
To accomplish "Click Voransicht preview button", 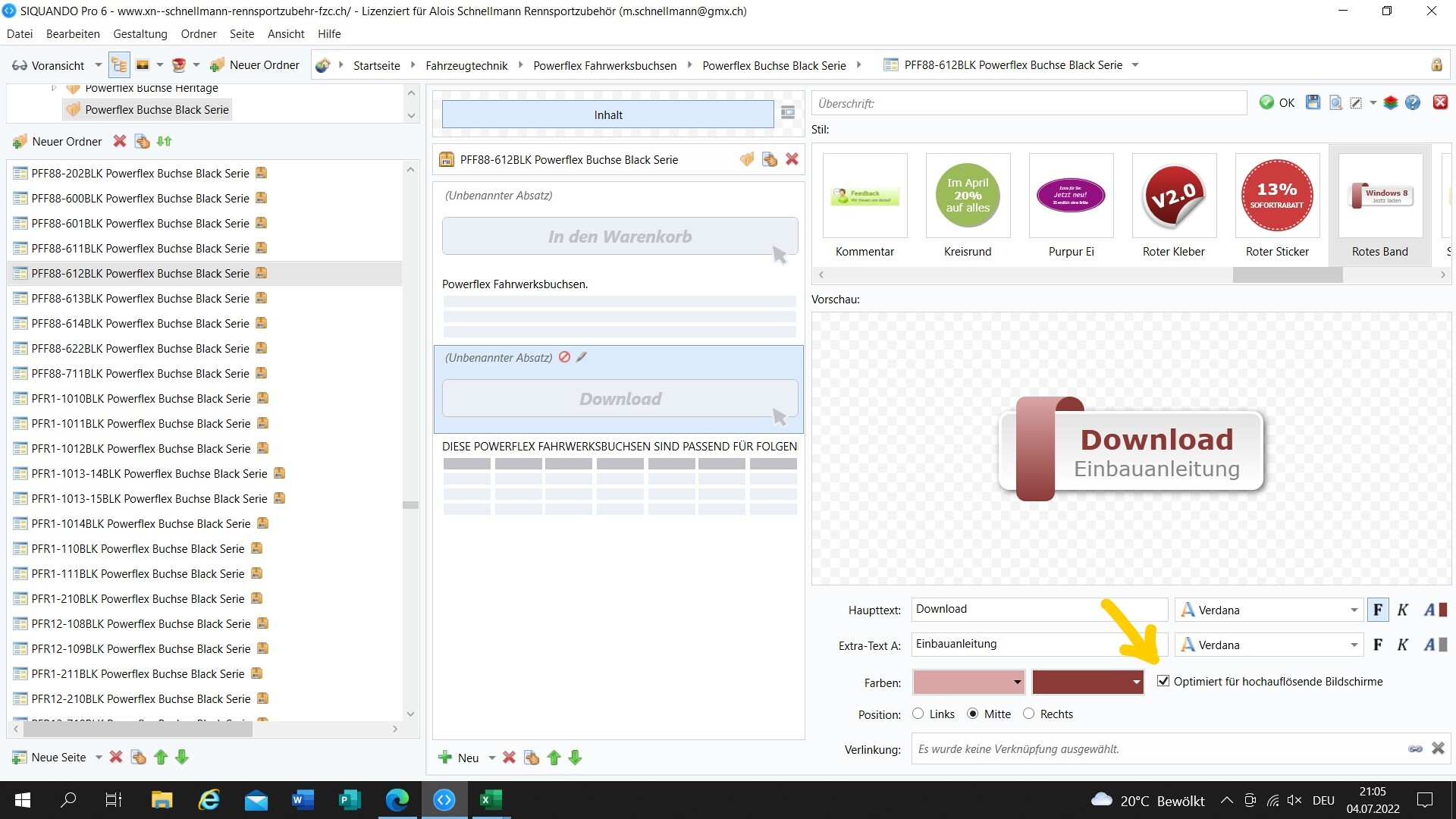I will [49, 65].
